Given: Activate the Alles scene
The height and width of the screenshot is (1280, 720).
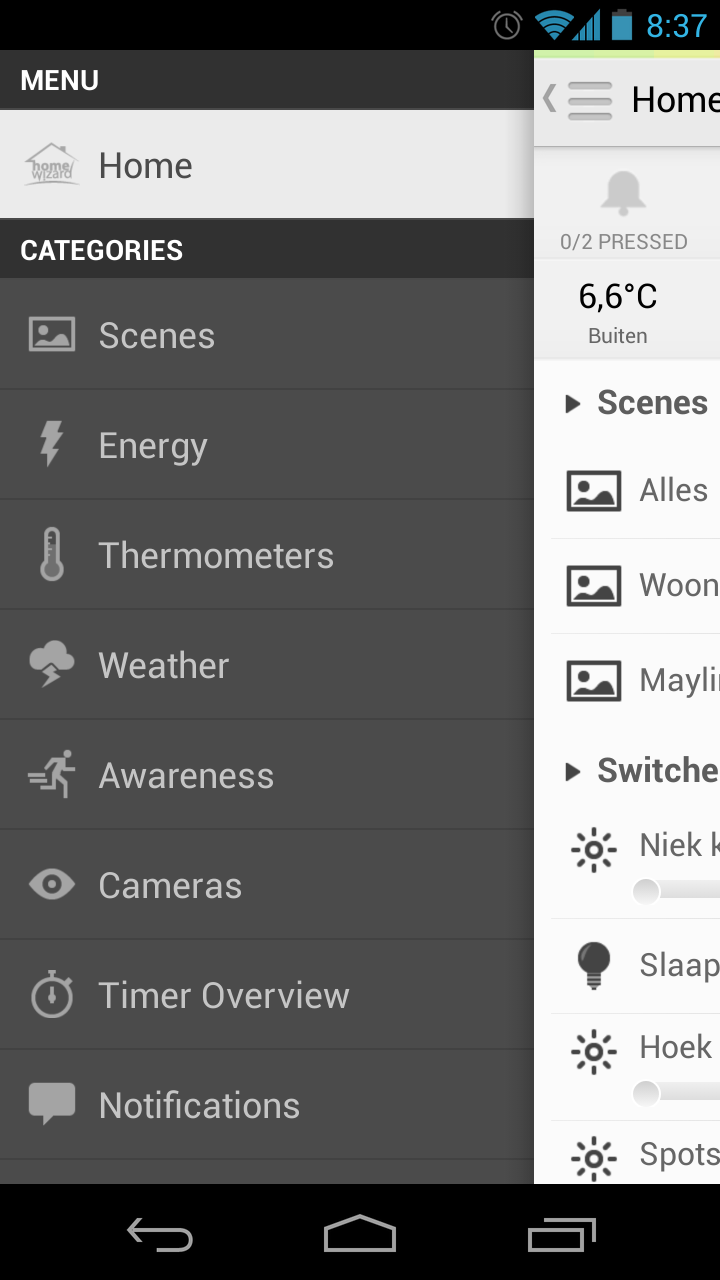Looking at the screenshot, I should pos(674,491).
